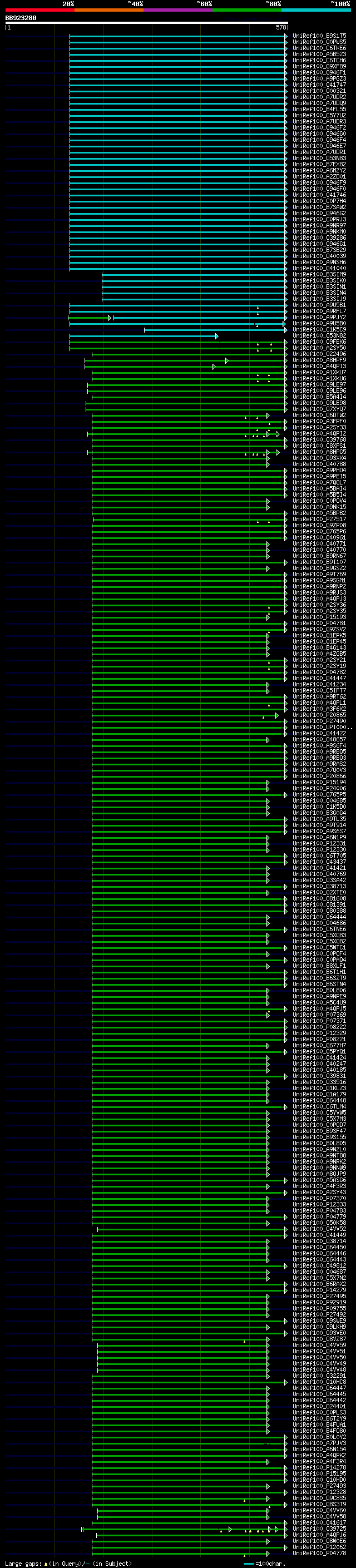Click the UniRef100_B7SAW2 label
356x1568 pixels.
319,207
